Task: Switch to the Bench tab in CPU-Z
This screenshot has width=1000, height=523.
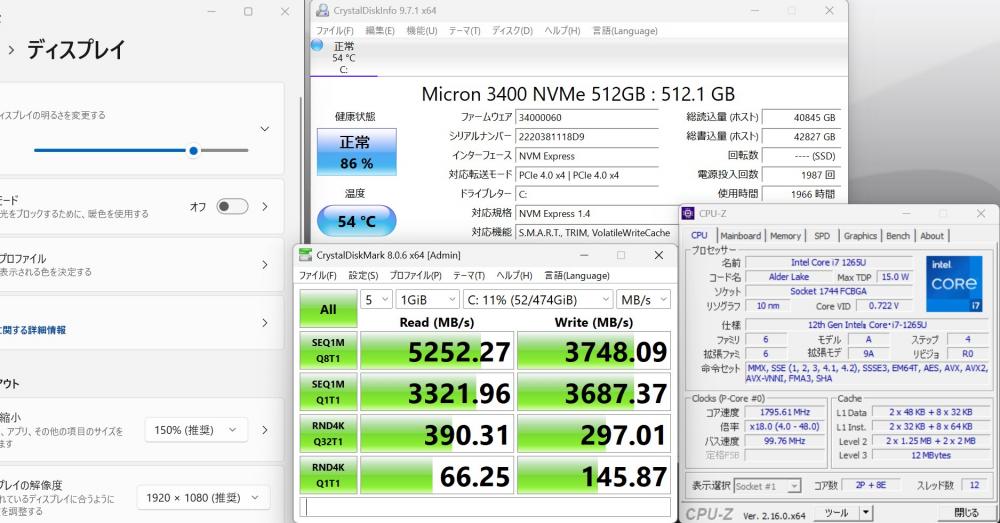Action: [x=898, y=235]
